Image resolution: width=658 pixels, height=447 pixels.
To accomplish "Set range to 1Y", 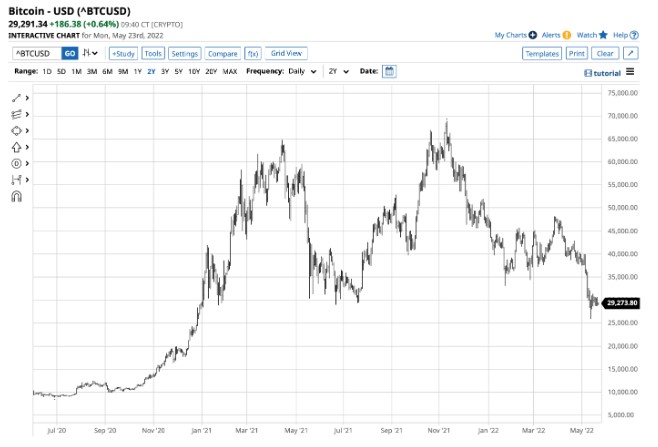I will pyautogui.click(x=138, y=71).
